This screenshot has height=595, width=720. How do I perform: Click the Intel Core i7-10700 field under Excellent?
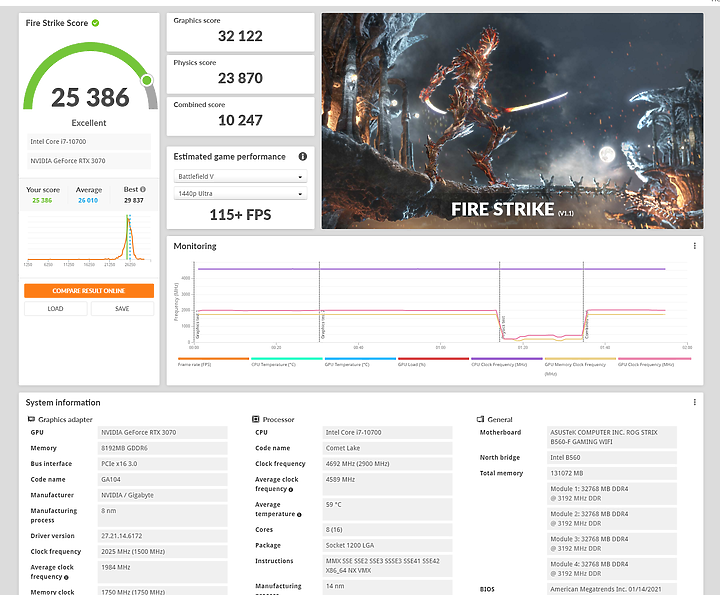(x=89, y=141)
